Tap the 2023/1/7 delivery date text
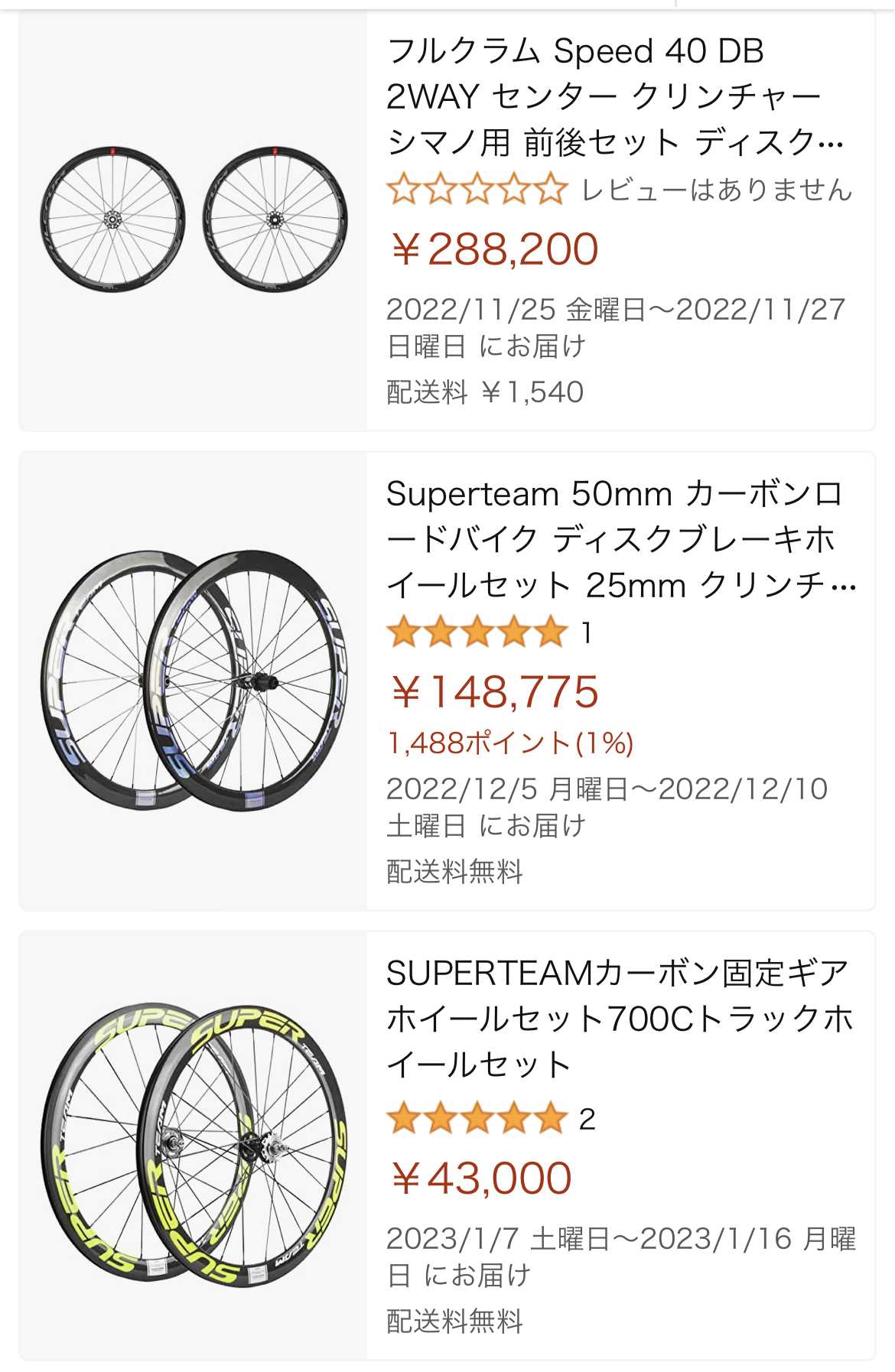895x1372 pixels. click(x=620, y=1257)
